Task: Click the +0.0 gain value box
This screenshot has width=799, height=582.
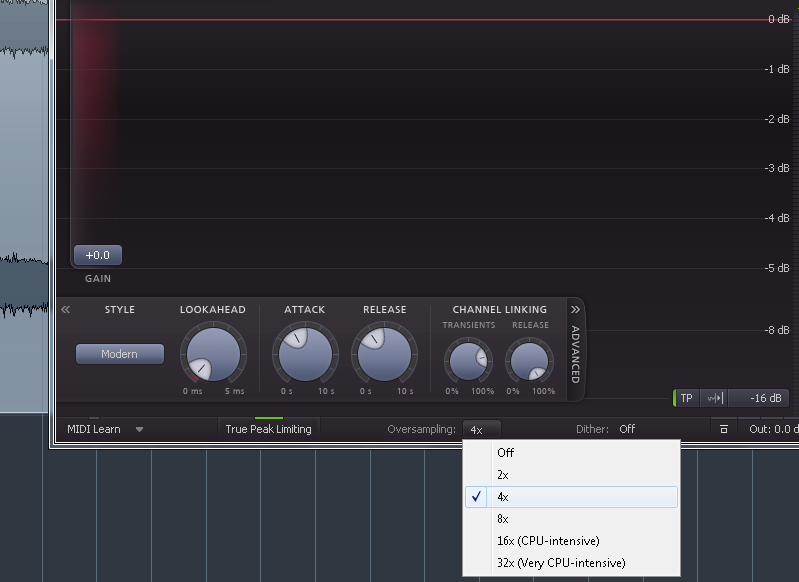Action: (x=97, y=255)
